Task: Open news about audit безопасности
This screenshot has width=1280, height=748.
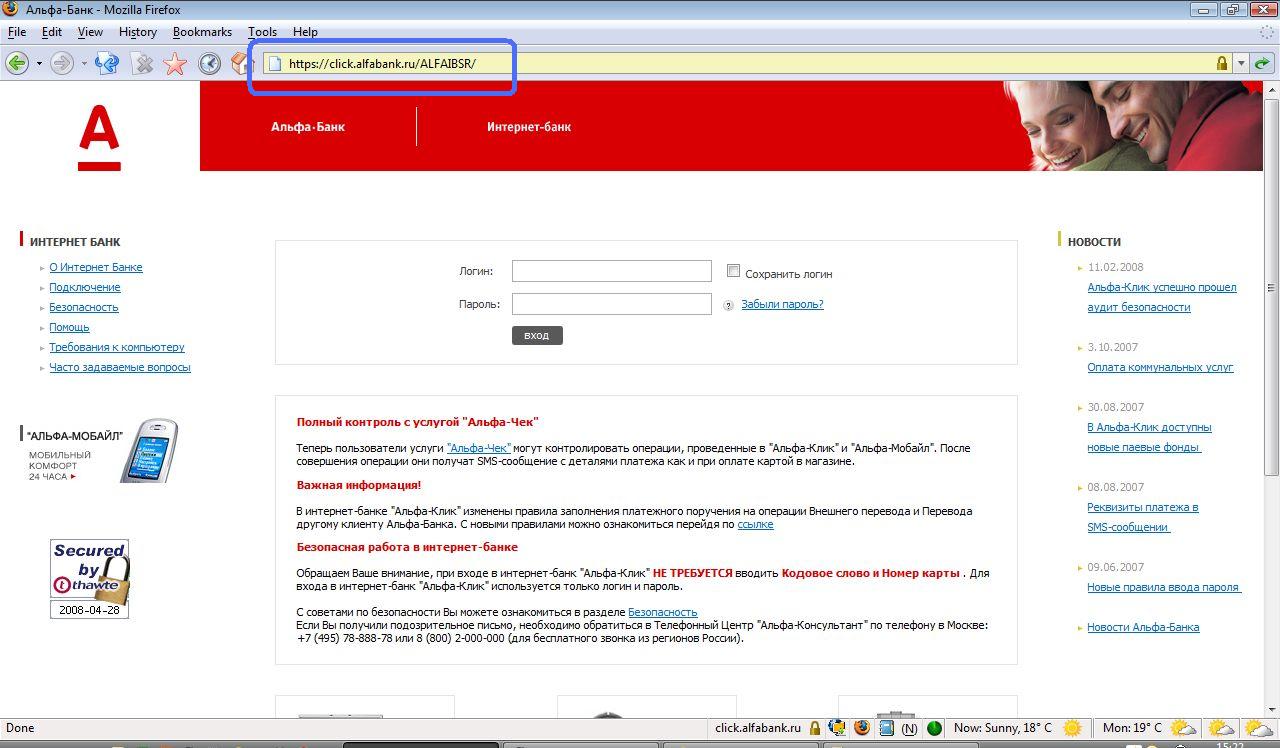Action: (1162, 297)
